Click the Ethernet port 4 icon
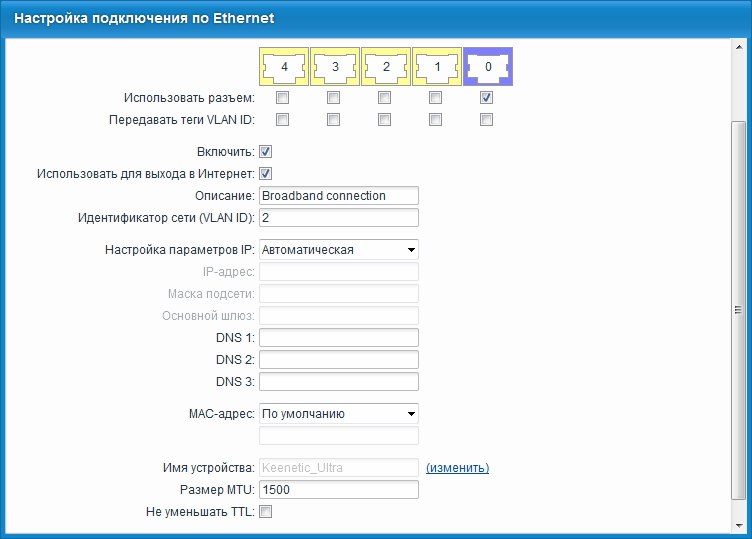The height and width of the screenshot is (539, 752). tap(284, 68)
